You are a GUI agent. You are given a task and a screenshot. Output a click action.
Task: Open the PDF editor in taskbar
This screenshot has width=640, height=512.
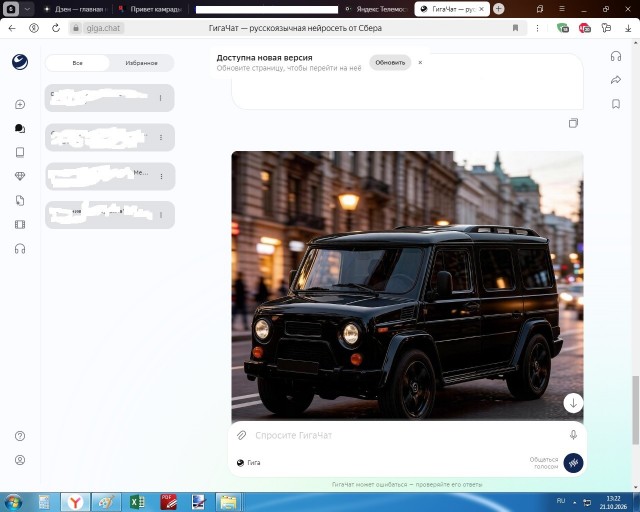click(x=169, y=502)
